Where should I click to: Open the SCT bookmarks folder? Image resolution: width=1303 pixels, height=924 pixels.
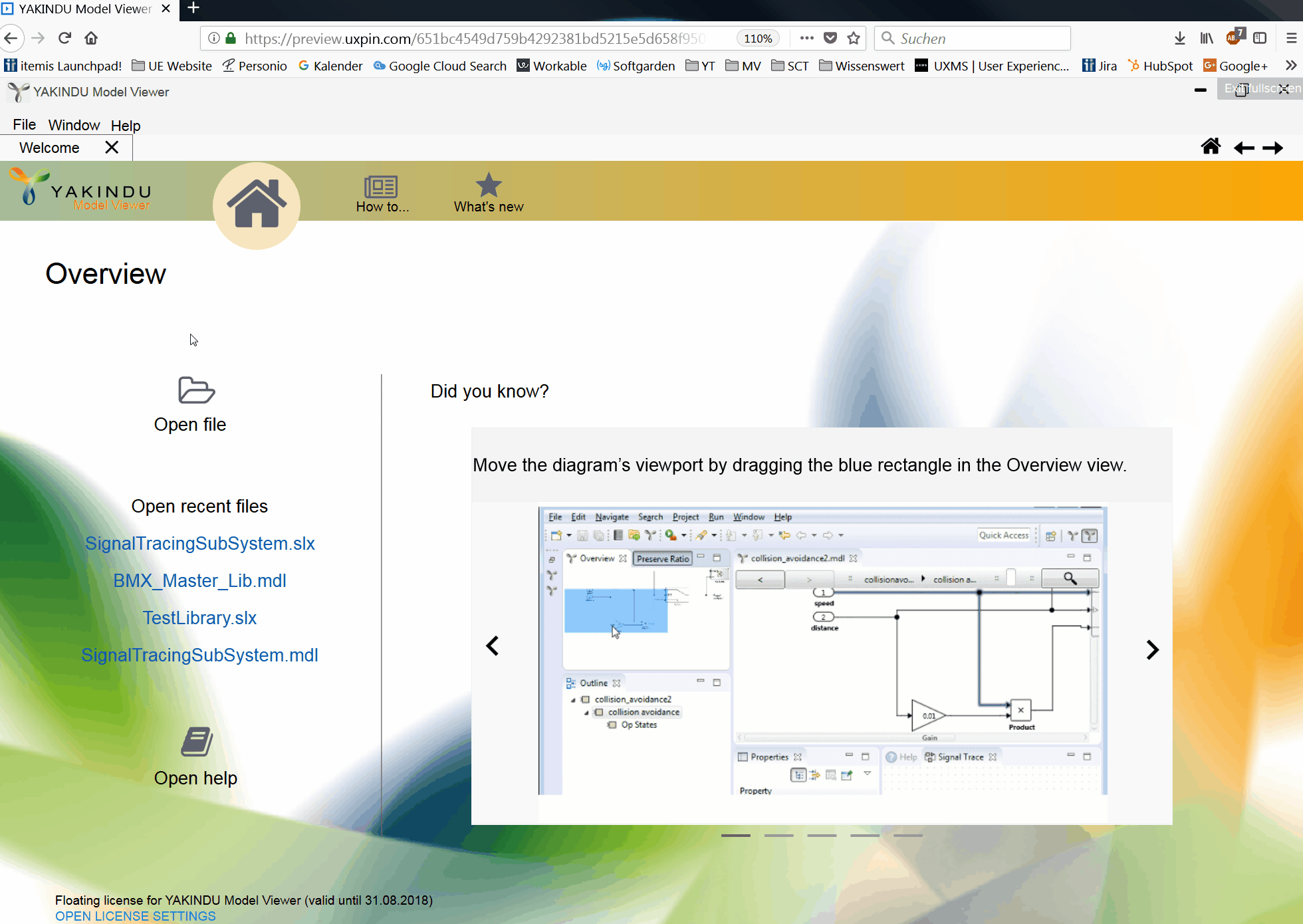tap(790, 66)
